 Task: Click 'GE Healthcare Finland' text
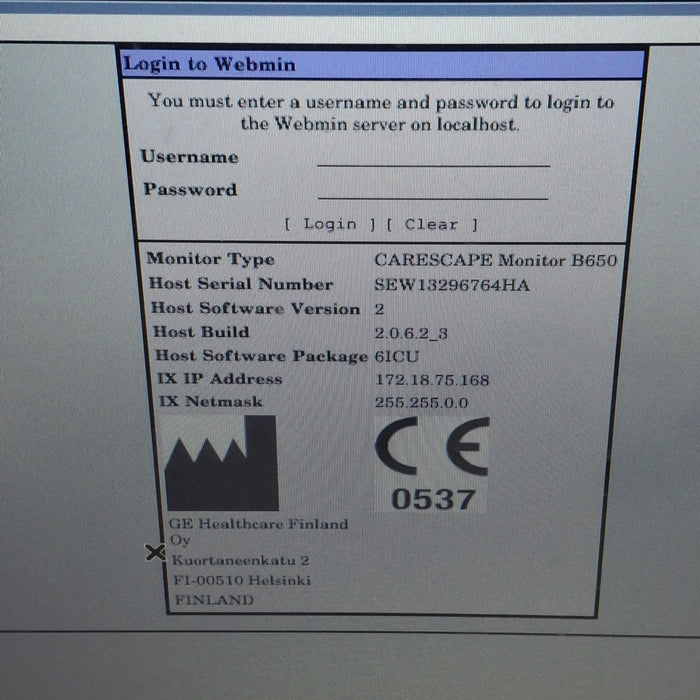point(258,523)
